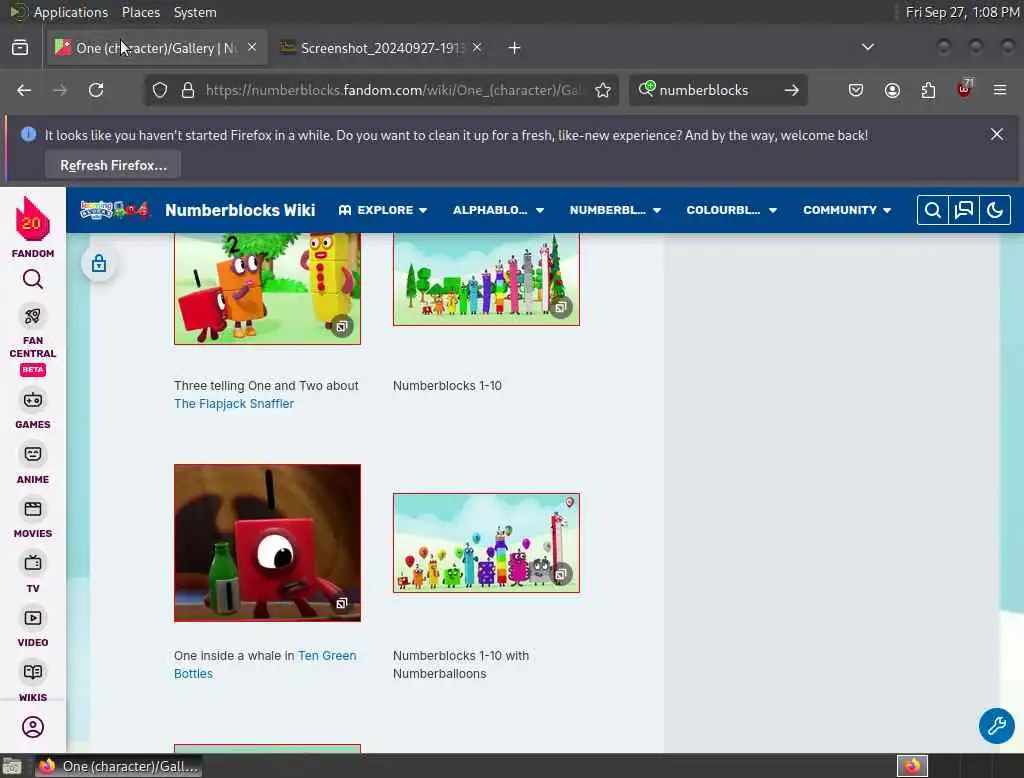This screenshot has width=1024, height=778.
Task: Reload the page
Action: coord(96,90)
